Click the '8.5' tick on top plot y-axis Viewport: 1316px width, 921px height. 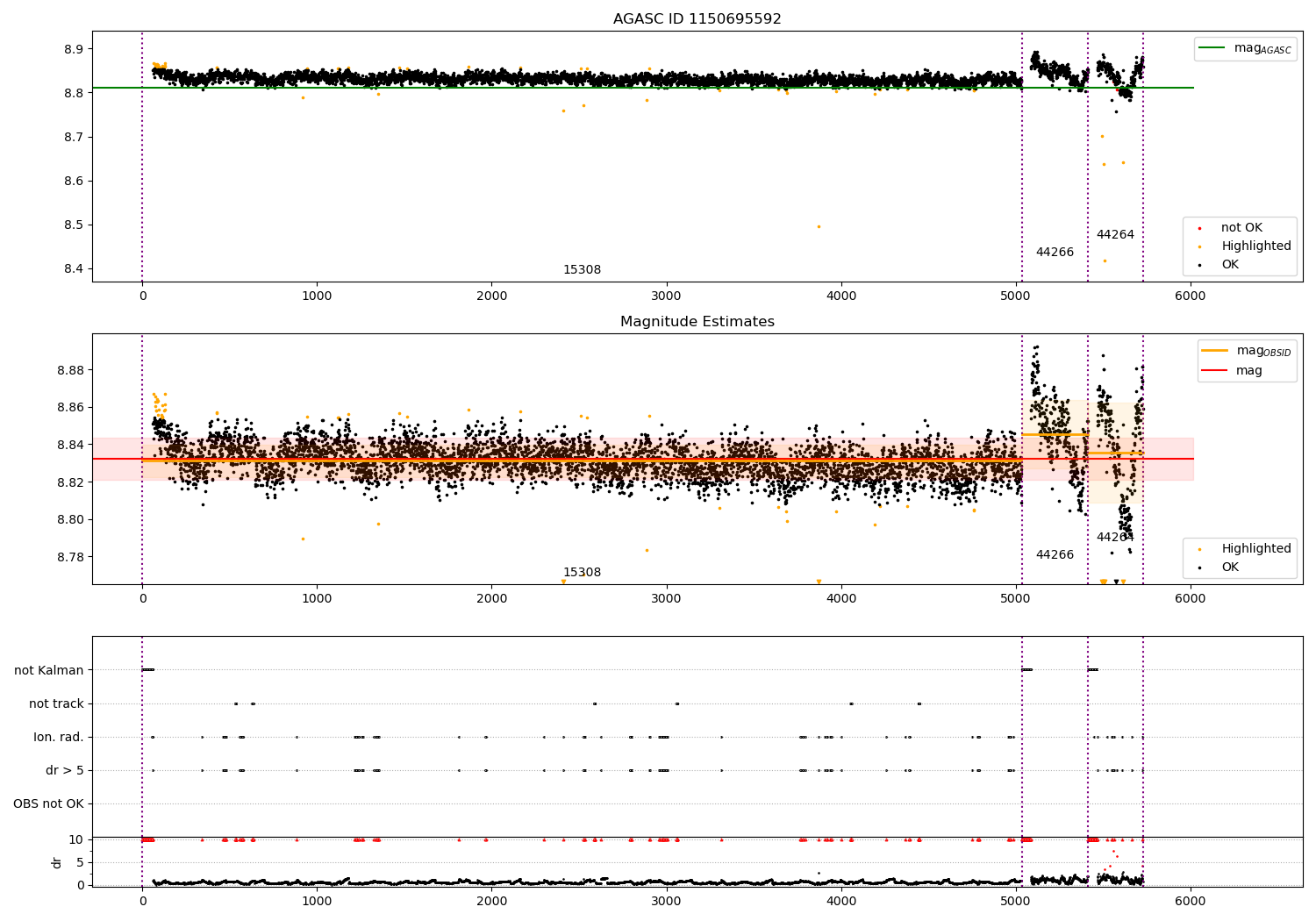point(74,225)
